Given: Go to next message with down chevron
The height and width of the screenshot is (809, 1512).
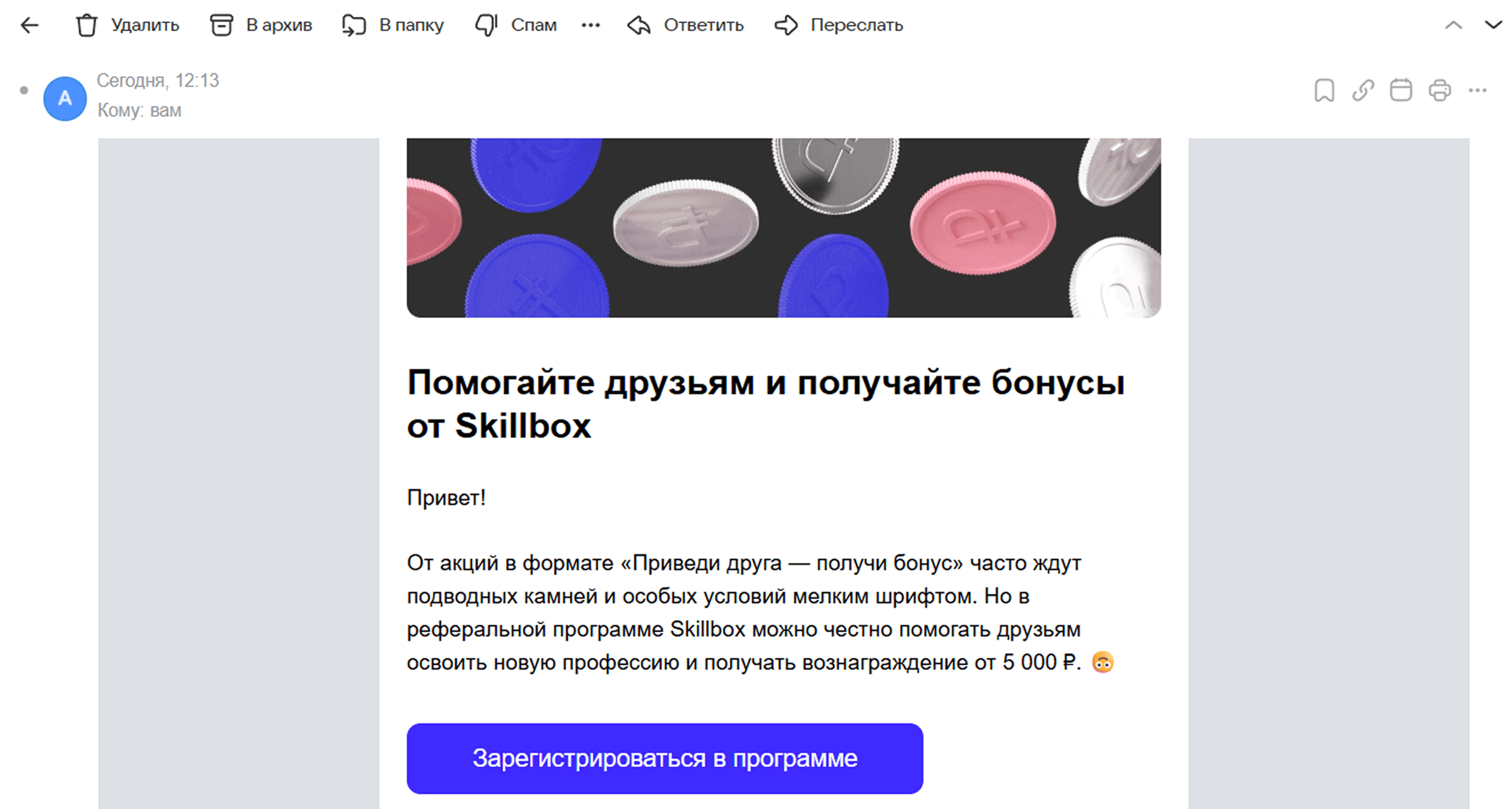Looking at the screenshot, I should pyautogui.click(x=1494, y=25).
